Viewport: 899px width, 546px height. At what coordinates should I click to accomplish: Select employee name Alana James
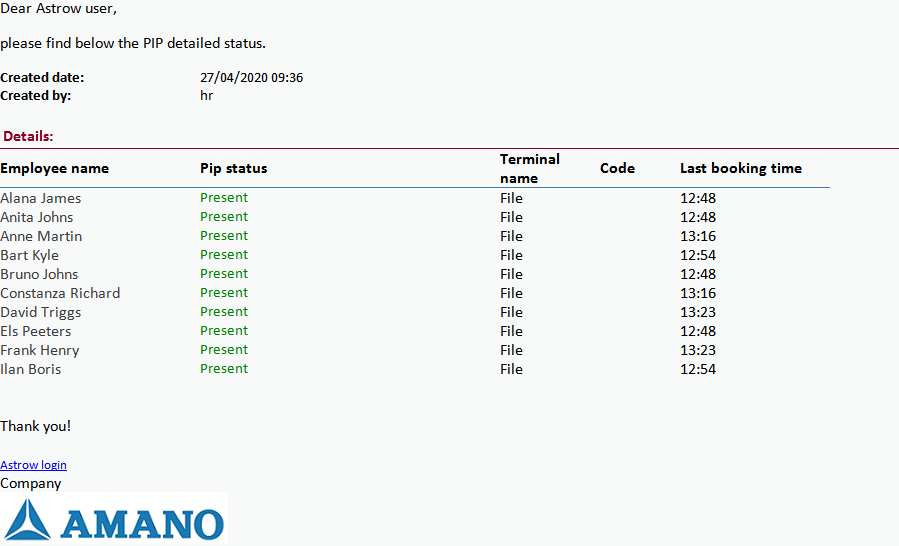pyautogui.click(x=41, y=198)
